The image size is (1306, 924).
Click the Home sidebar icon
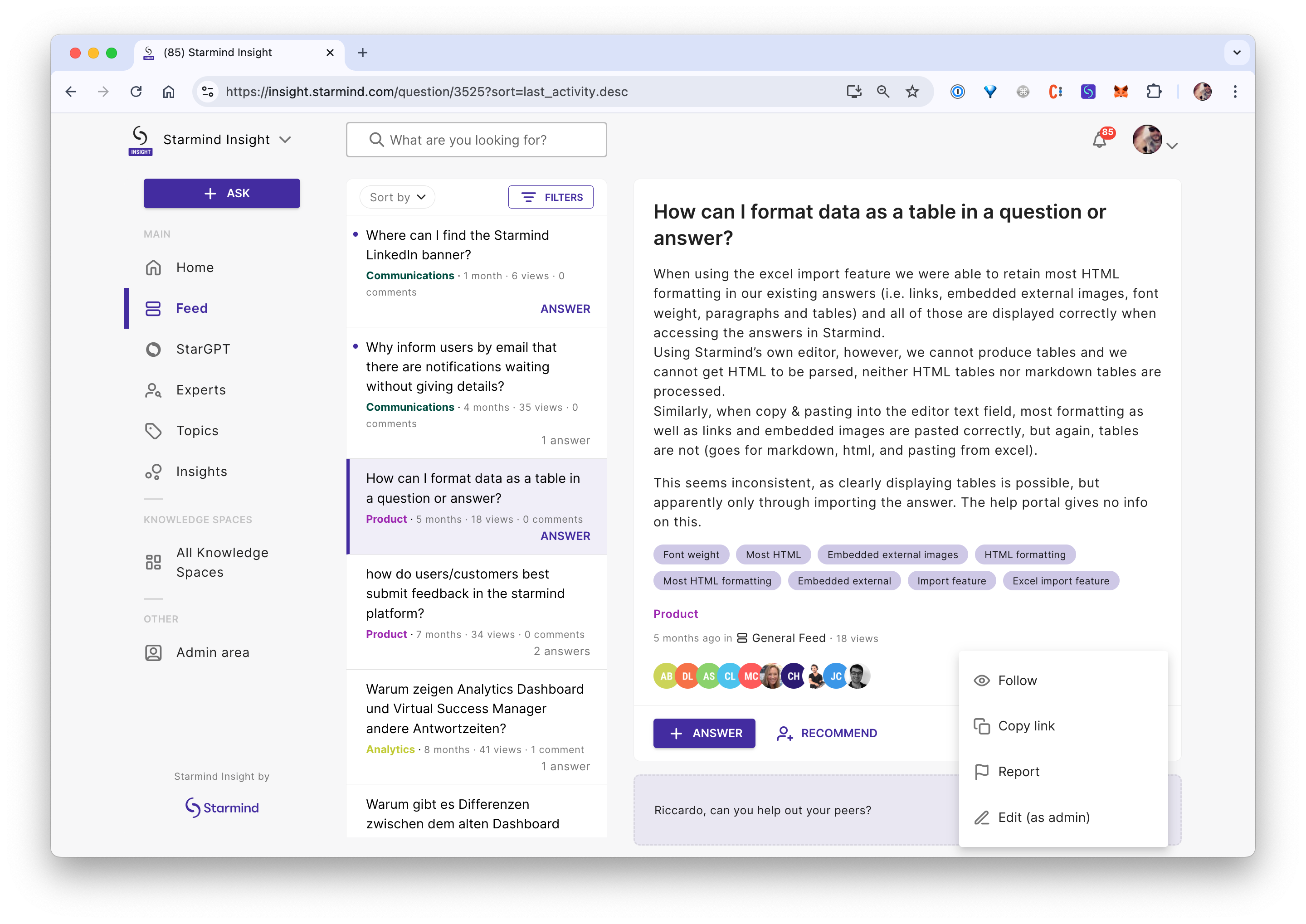click(153, 267)
